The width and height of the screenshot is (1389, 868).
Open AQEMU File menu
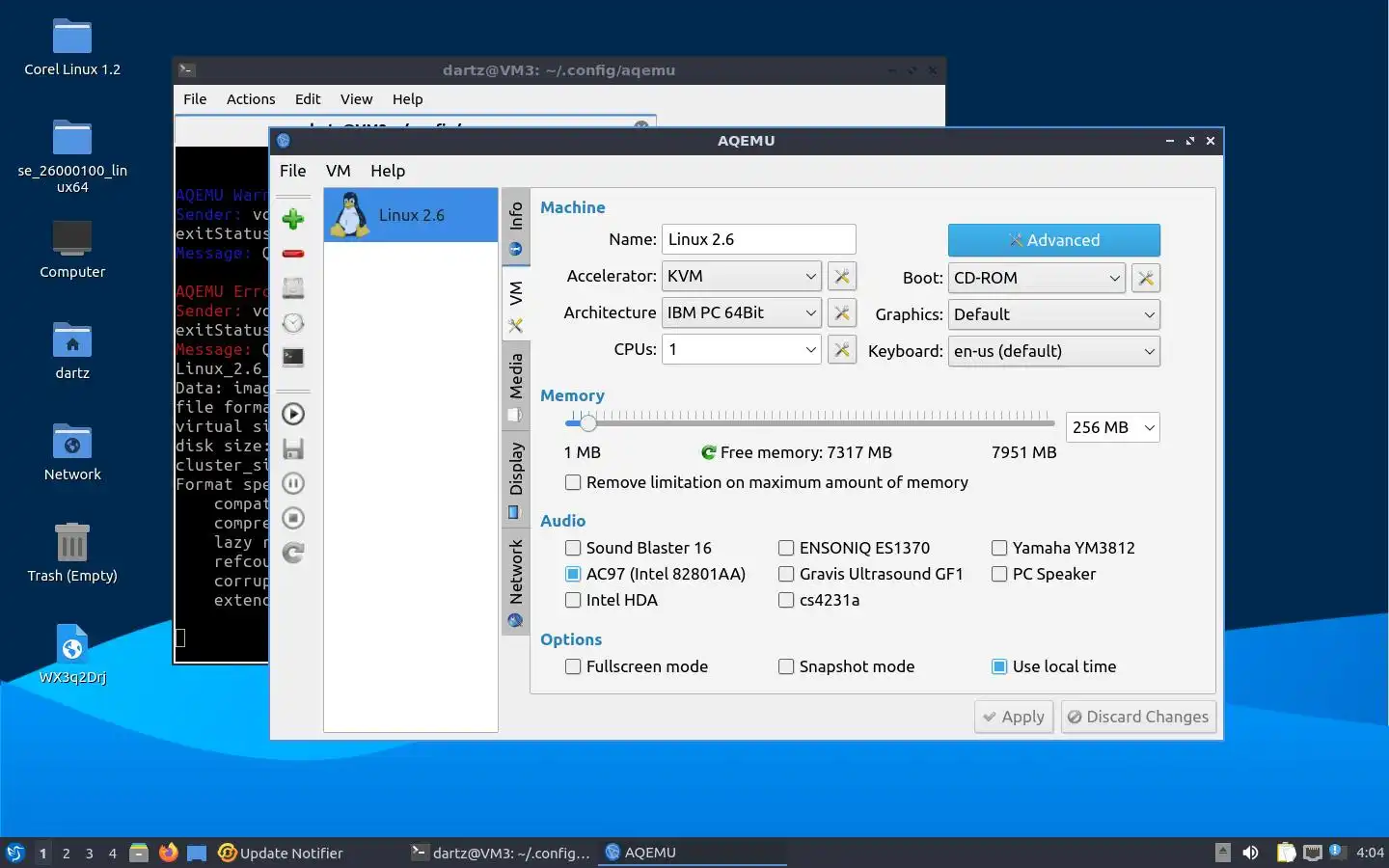(x=292, y=171)
